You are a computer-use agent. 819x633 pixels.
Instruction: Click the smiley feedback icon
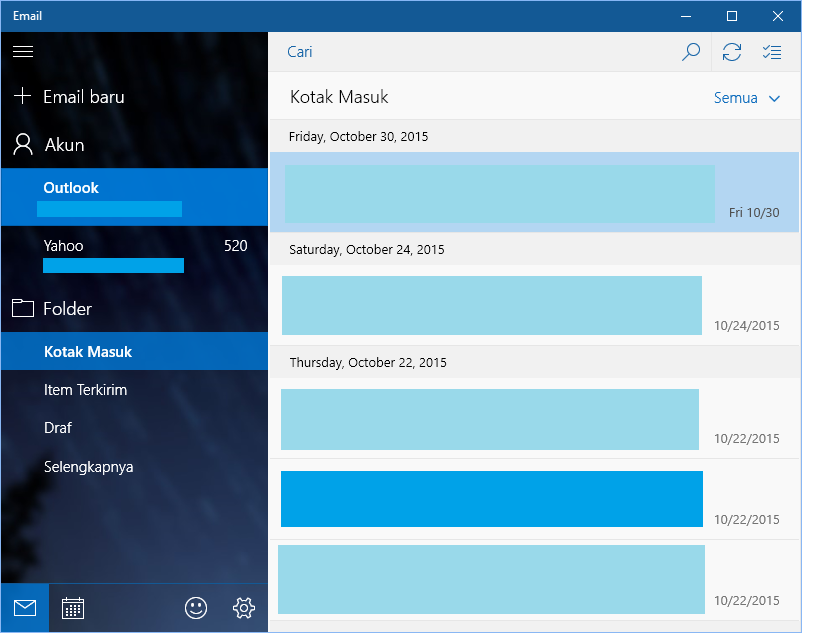coord(196,607)
